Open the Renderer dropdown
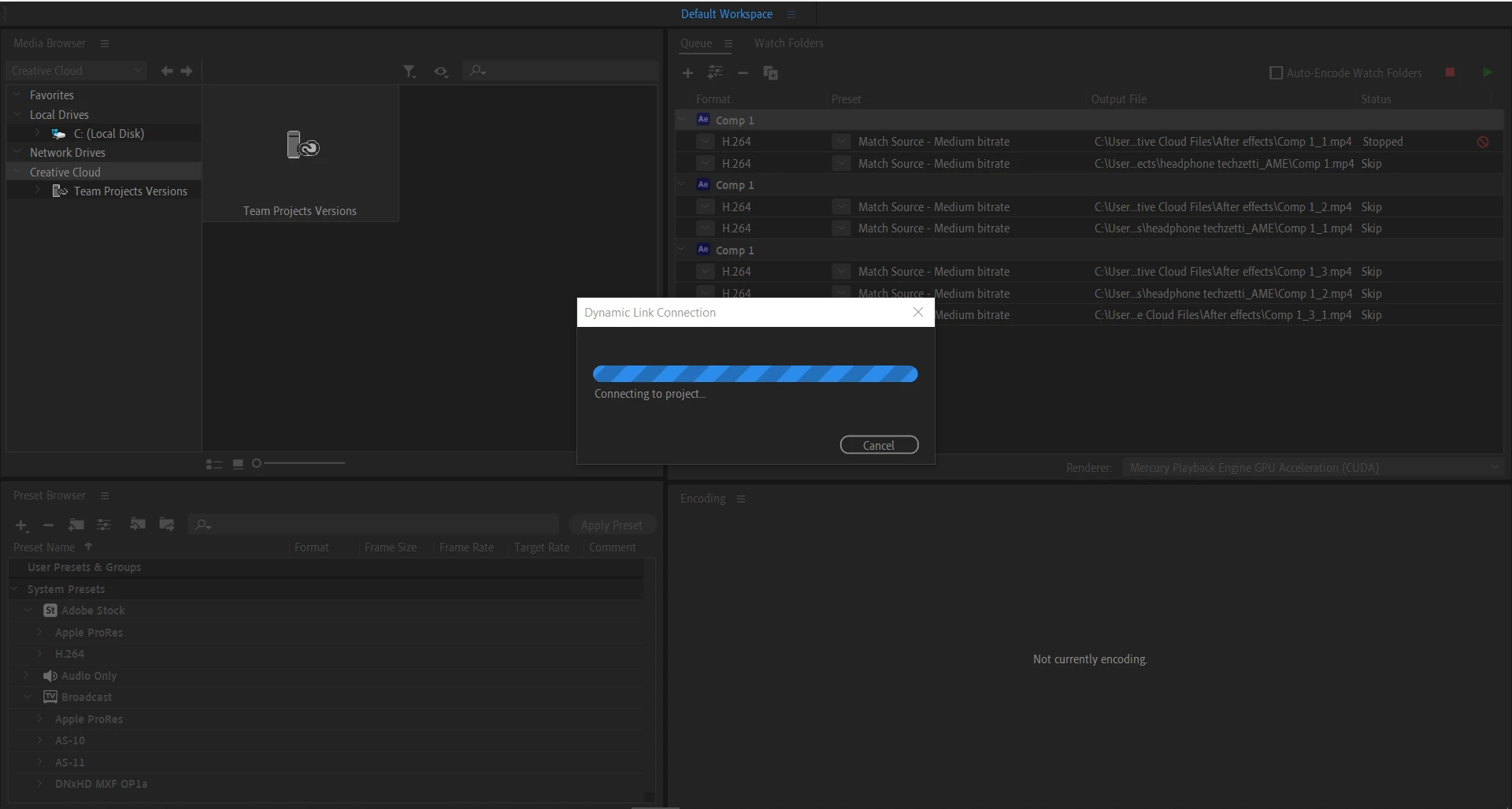The width and height of the screenshot is (1512, 809). click(1312, 467)
